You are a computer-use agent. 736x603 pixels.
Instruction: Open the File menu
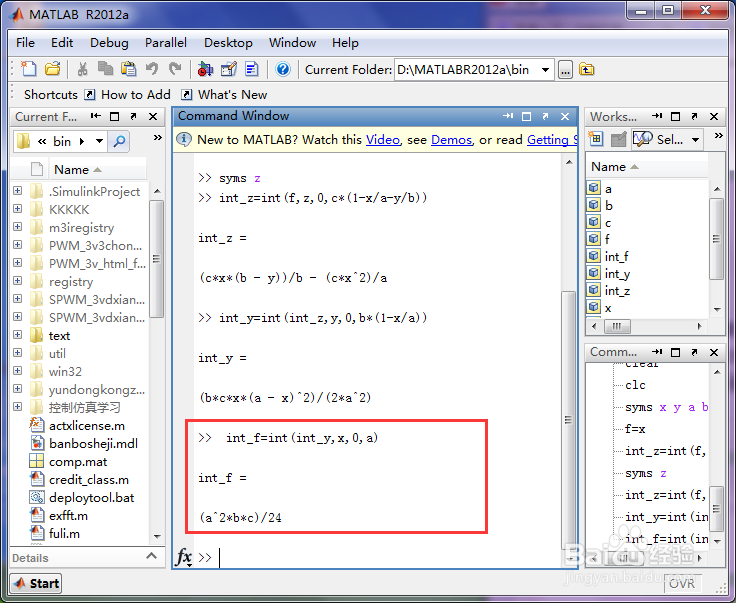pos(25,43)
